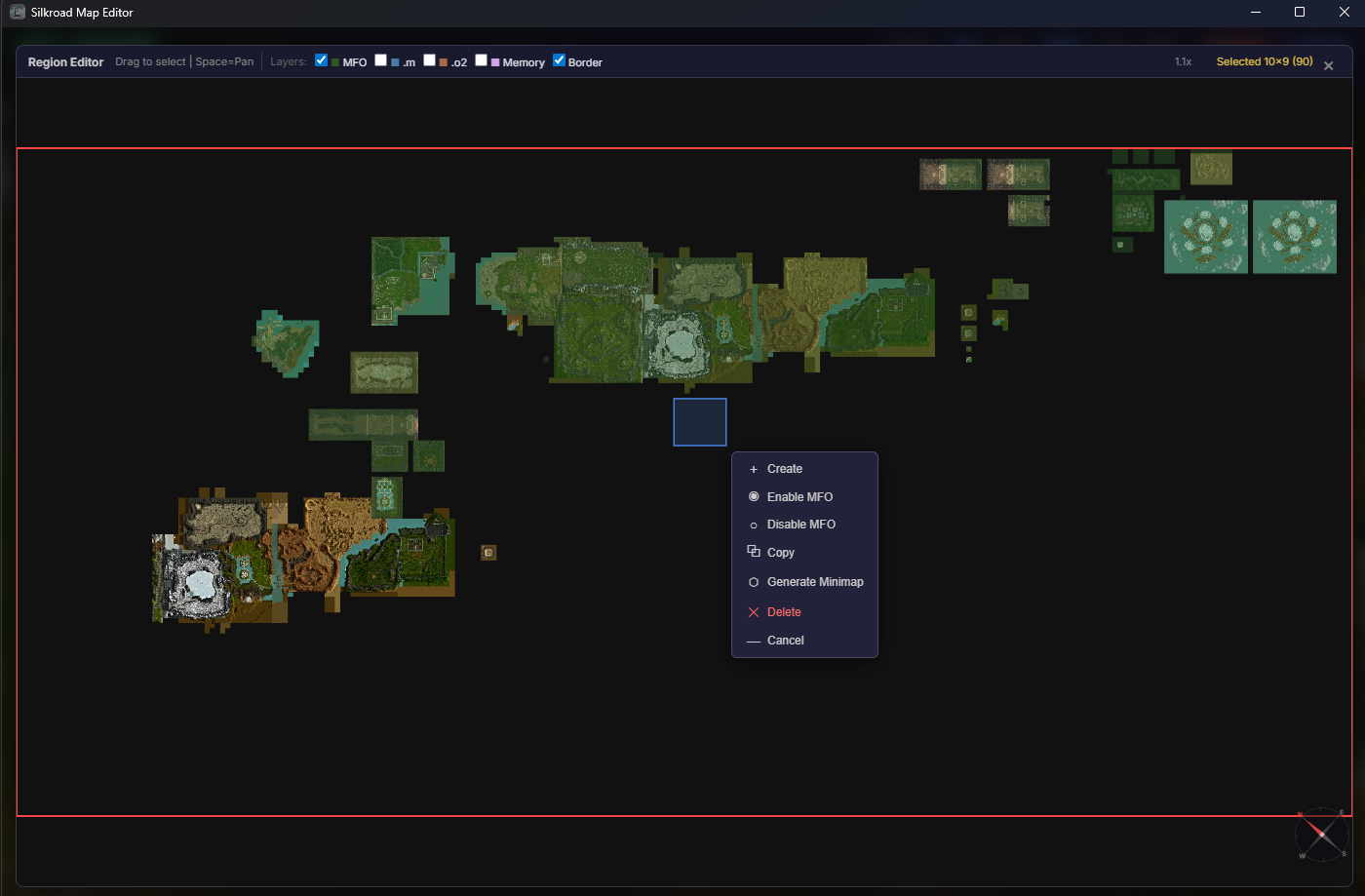Click the blue .m layer color swatch

click(x=395, y=62)
